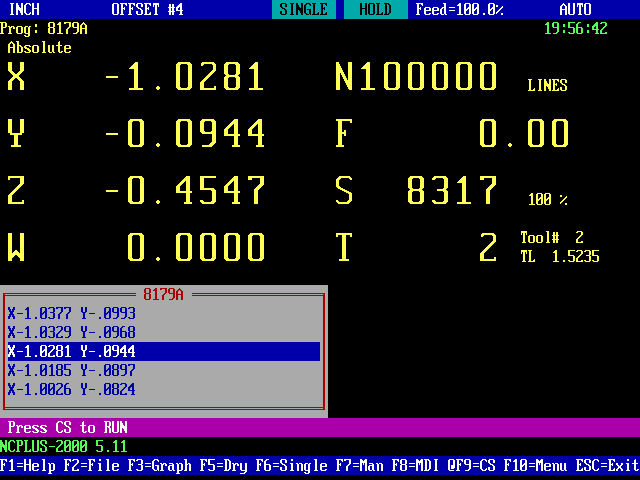
Task: Click ESC=Exit in the bottom bar
Action: click(607, 466)
